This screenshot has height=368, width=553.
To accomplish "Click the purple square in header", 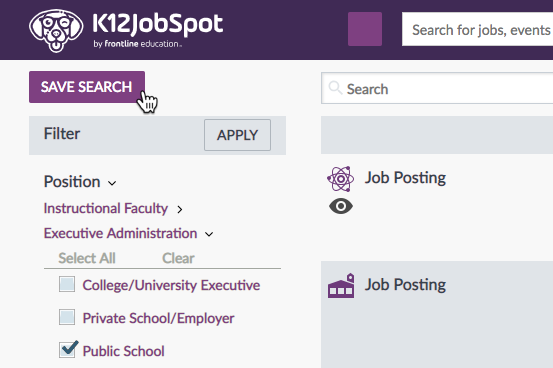I will click(365, 29).
